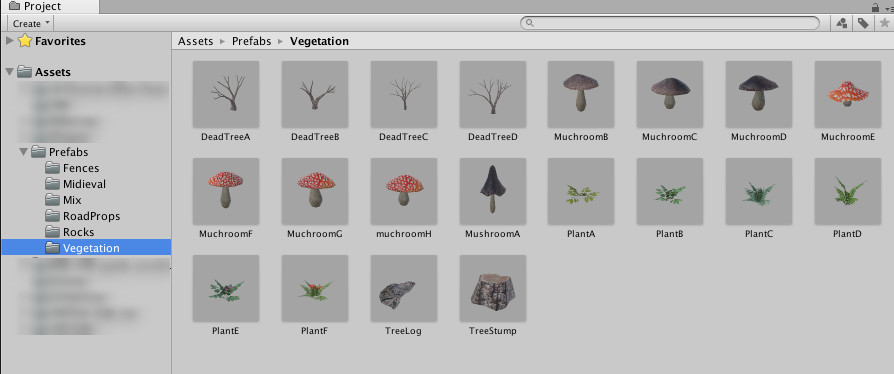Select the Prefabs folder in tree
The image size is (894, 374).
(60, 152)
